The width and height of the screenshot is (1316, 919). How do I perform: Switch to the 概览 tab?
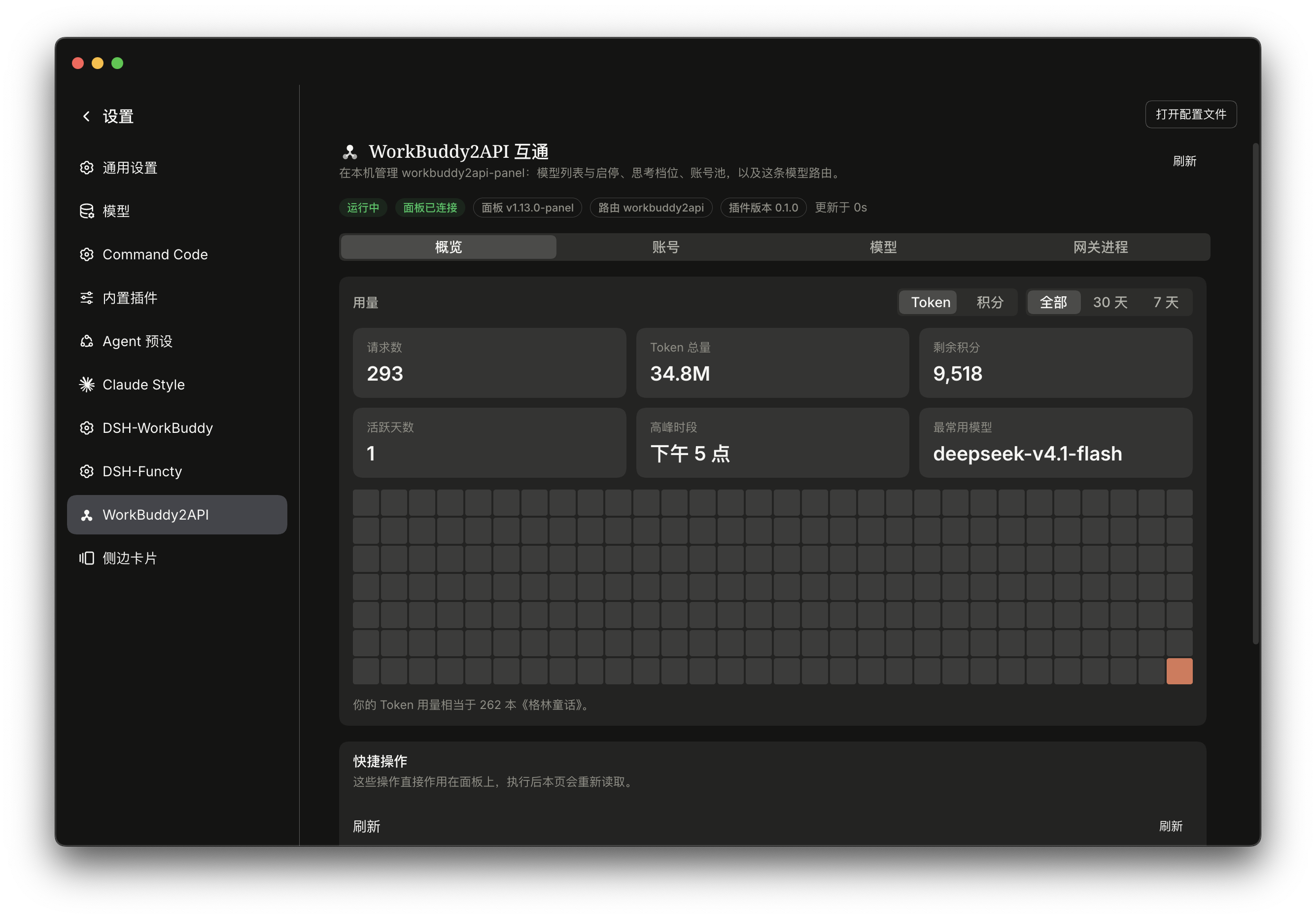(448, 247)
